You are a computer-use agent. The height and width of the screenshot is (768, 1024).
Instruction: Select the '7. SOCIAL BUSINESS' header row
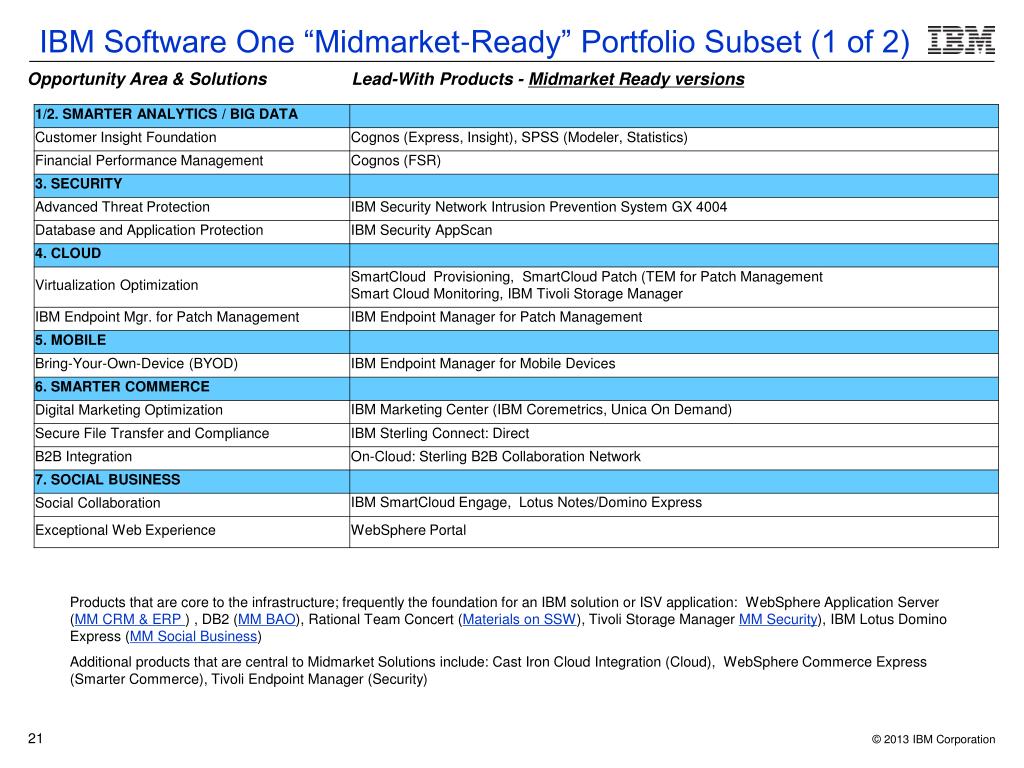(x=516, y=481)
